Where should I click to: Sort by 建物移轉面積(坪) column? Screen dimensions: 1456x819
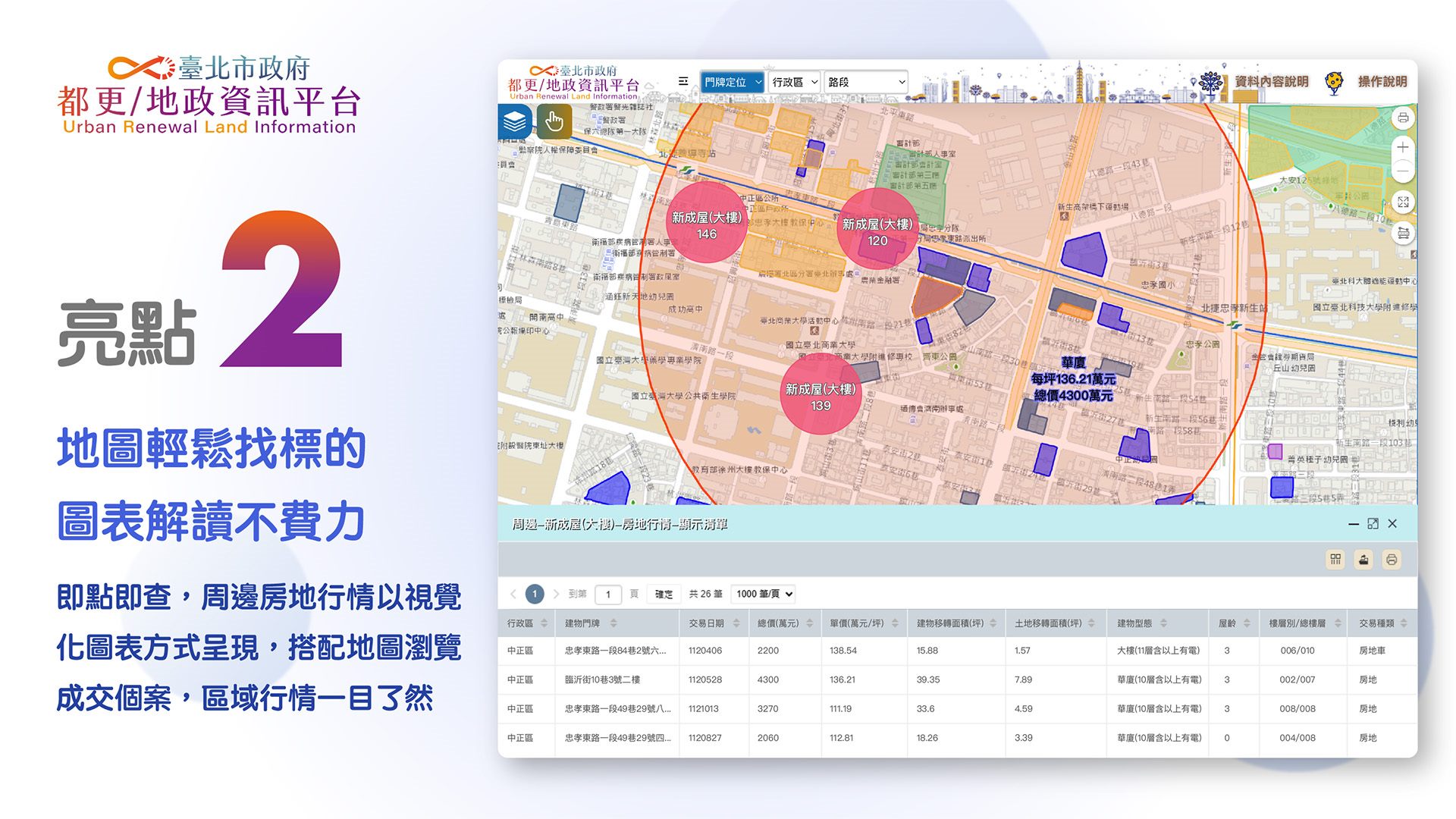(993, 623)
